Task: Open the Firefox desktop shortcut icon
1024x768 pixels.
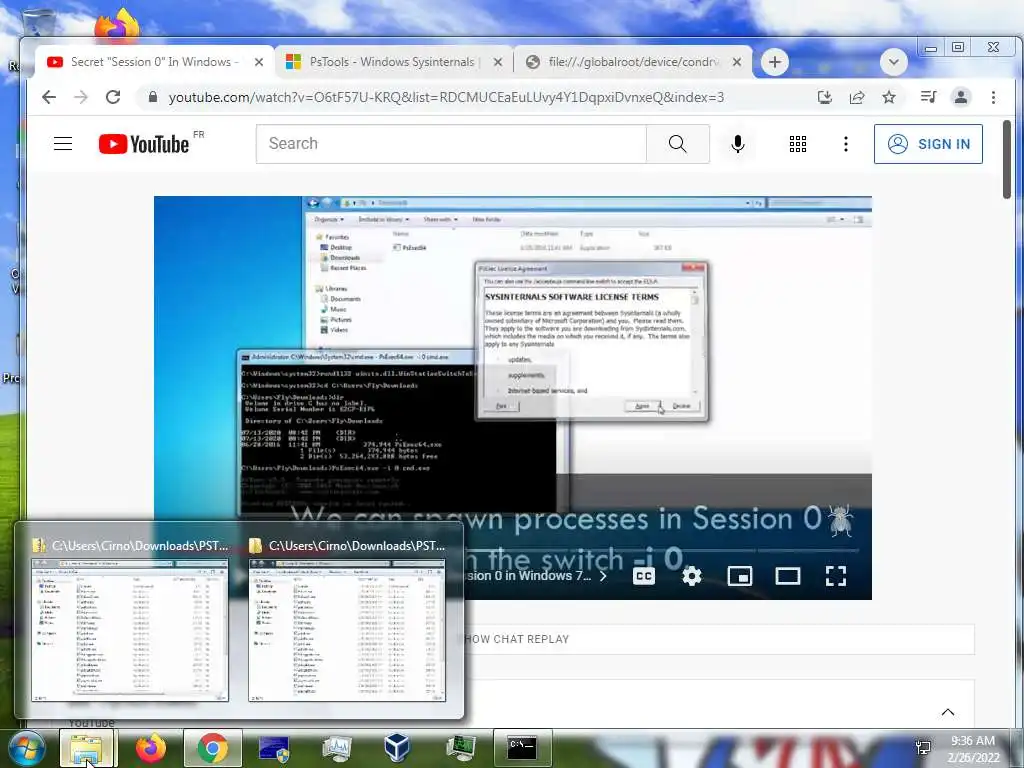Action: [x=117, y=25]
